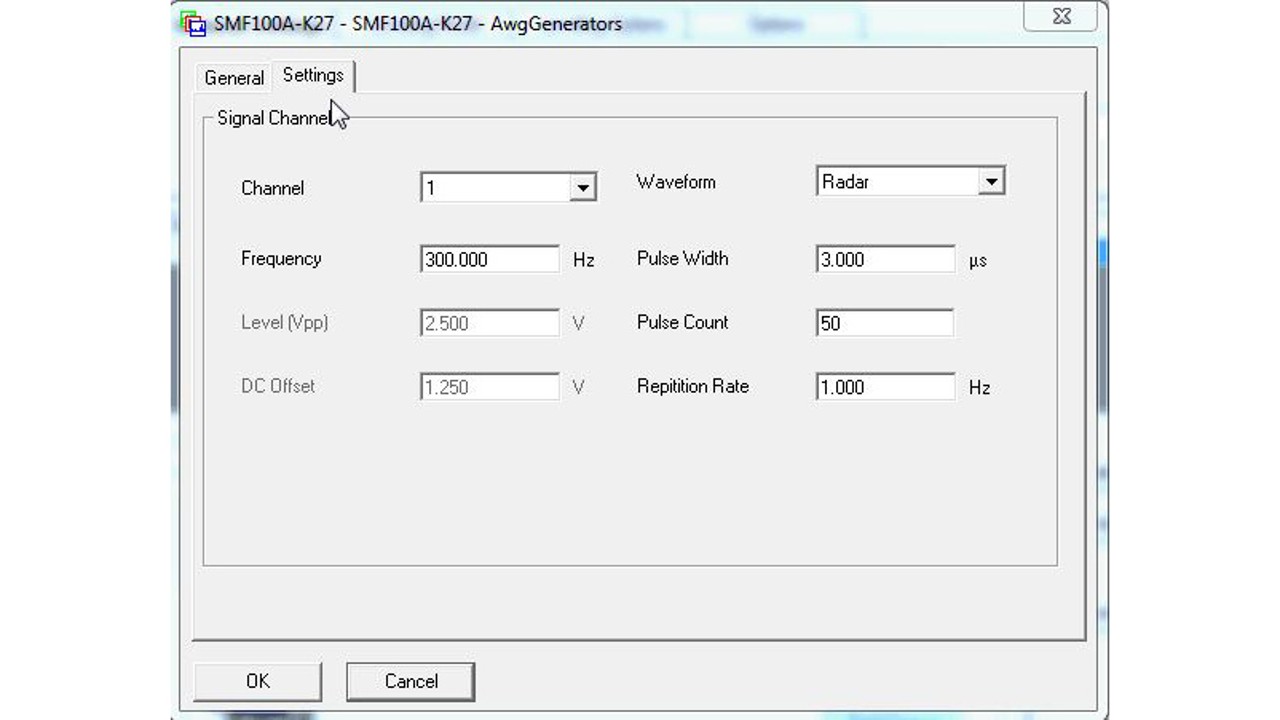1280x720 pixels.
Task: Click the Pulse Count label
Action: [x=683, y=322]
